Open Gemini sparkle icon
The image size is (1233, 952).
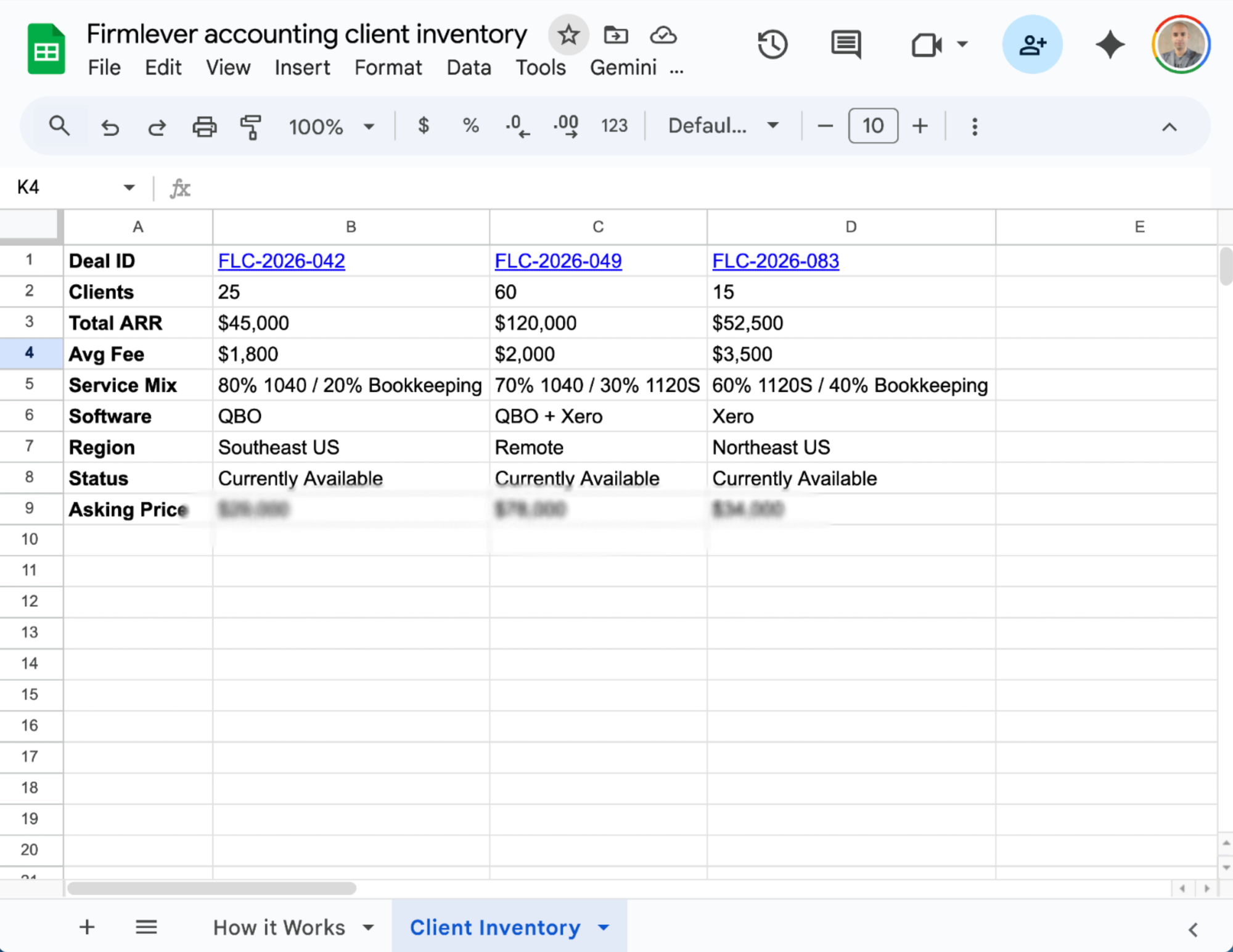(x=1110, y=44)
